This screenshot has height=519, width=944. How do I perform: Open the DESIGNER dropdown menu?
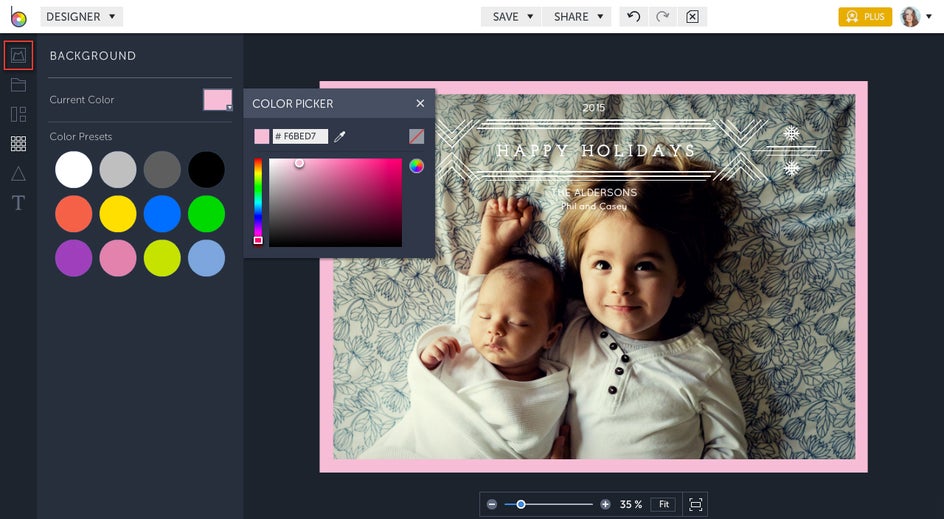pos(81,17)
